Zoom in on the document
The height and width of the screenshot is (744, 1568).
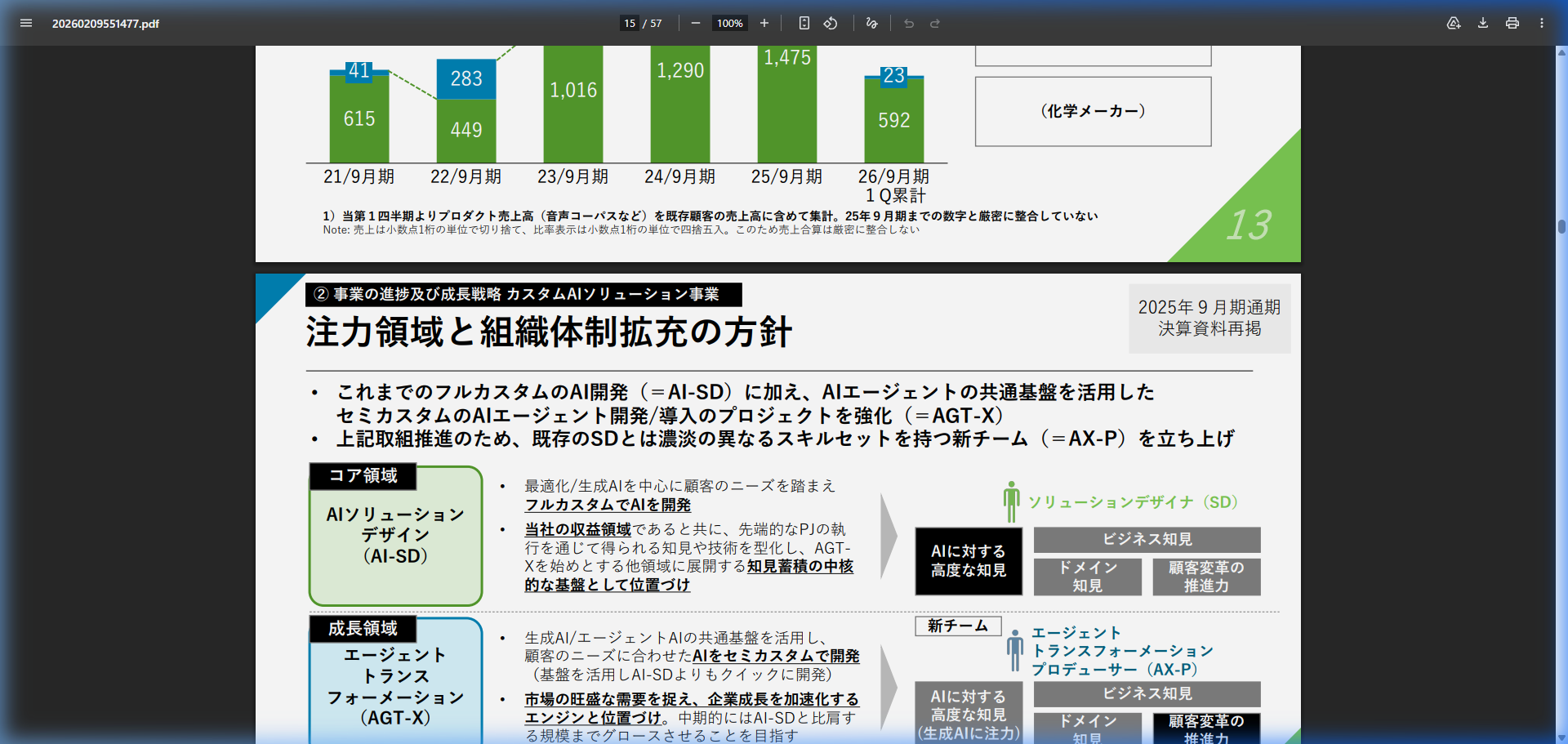[764, 23]
